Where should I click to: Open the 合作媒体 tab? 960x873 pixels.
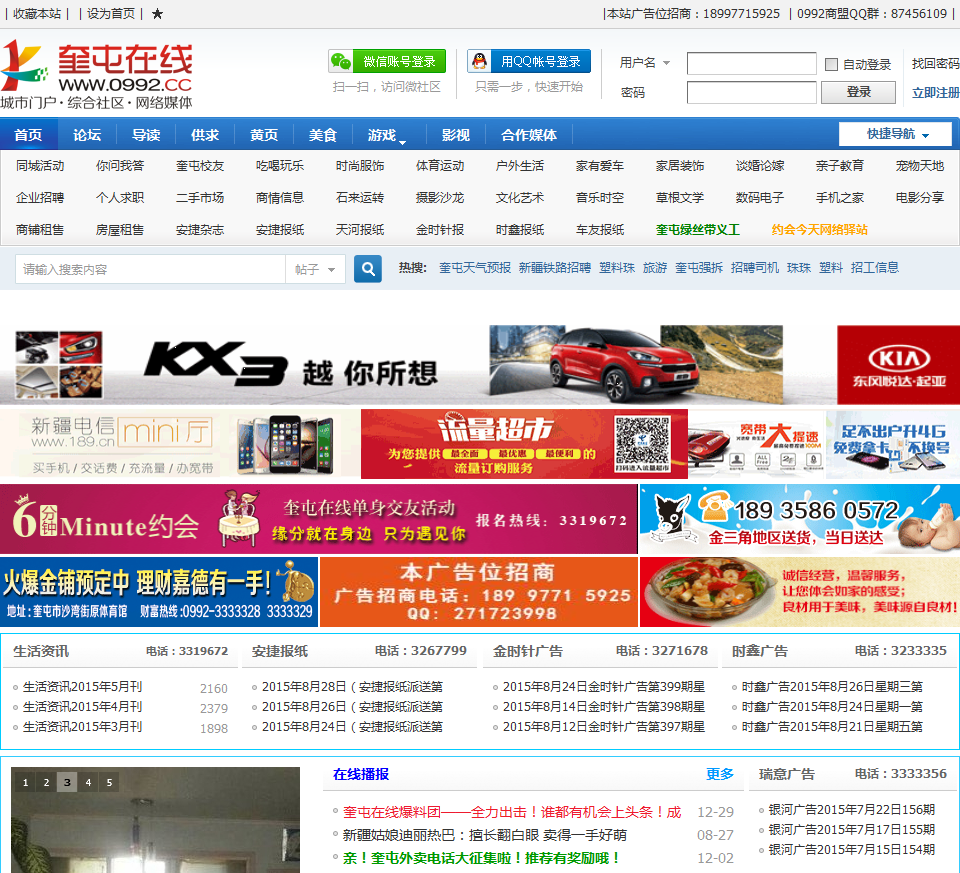529,135
